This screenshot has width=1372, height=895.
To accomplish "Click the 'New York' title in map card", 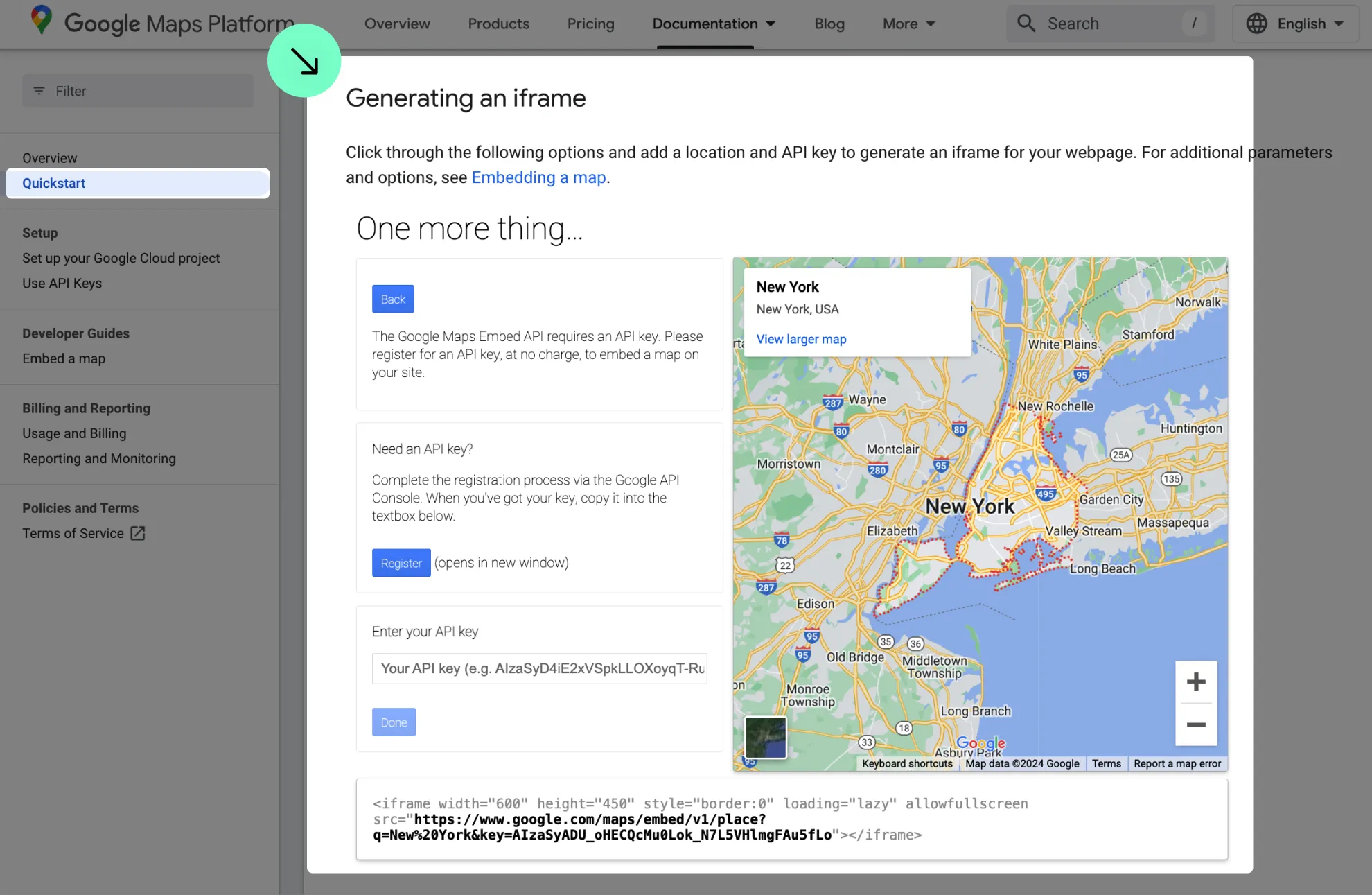I will click(x=787, y=287).
